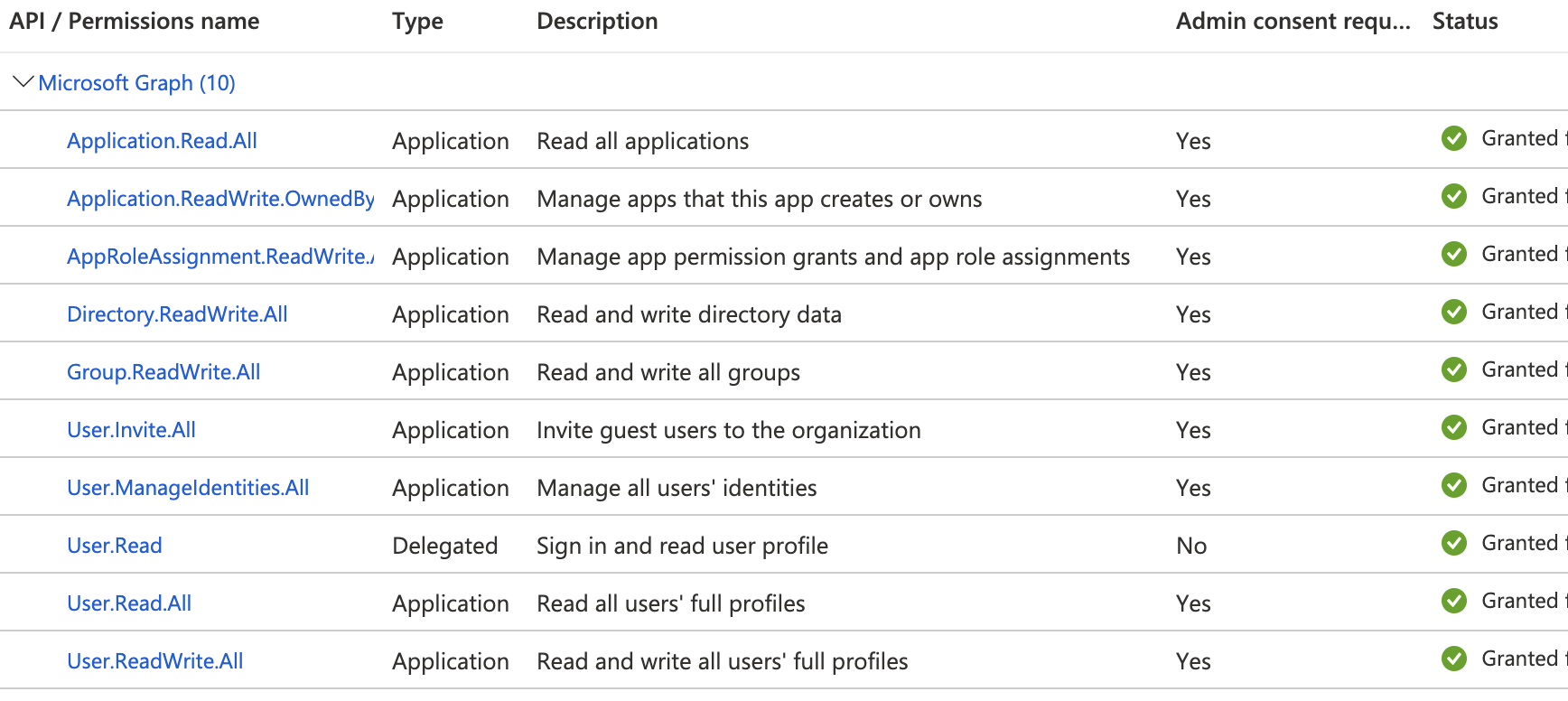Click the Yes value in Group.ReadWrite.All row

(1192, 371)
